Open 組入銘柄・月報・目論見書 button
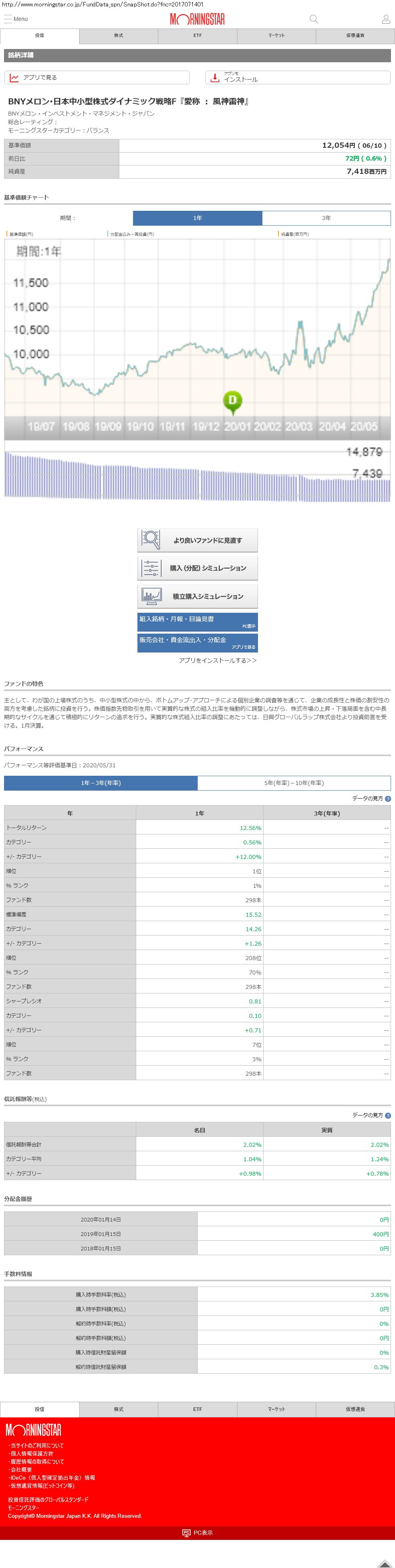The height and width of the screenshot is (1568, 395). (198, 622)
